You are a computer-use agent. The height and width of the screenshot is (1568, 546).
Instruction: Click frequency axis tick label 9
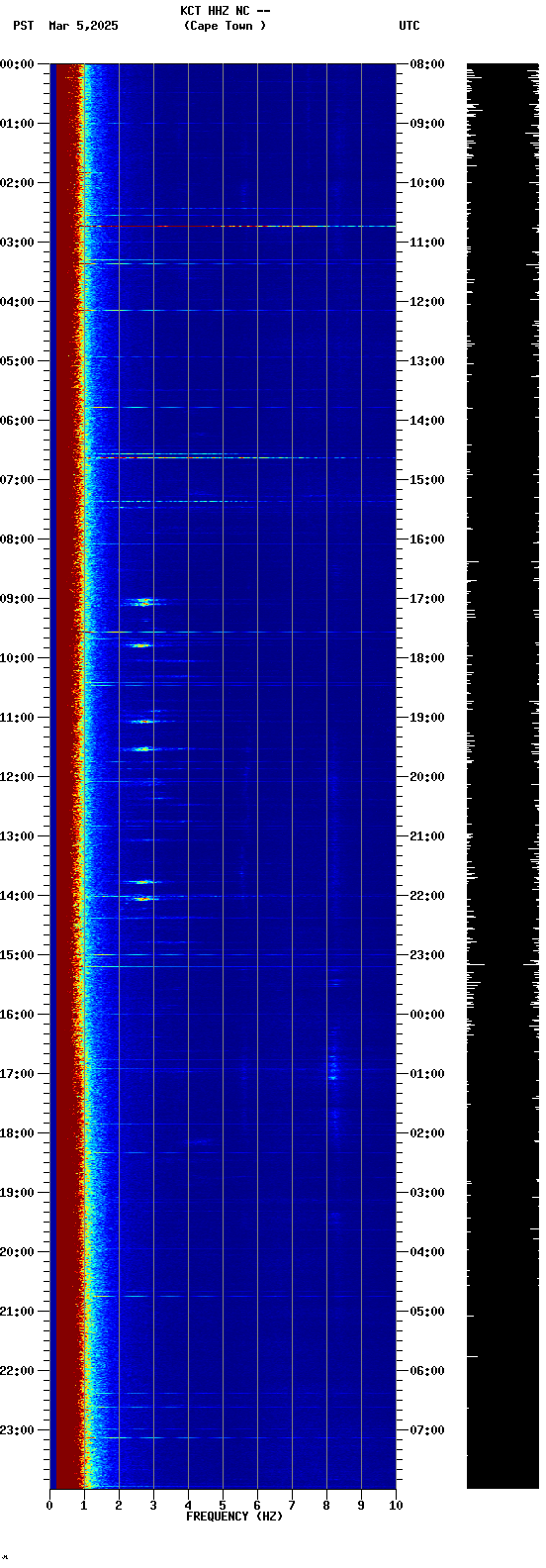coord(361,1506)
